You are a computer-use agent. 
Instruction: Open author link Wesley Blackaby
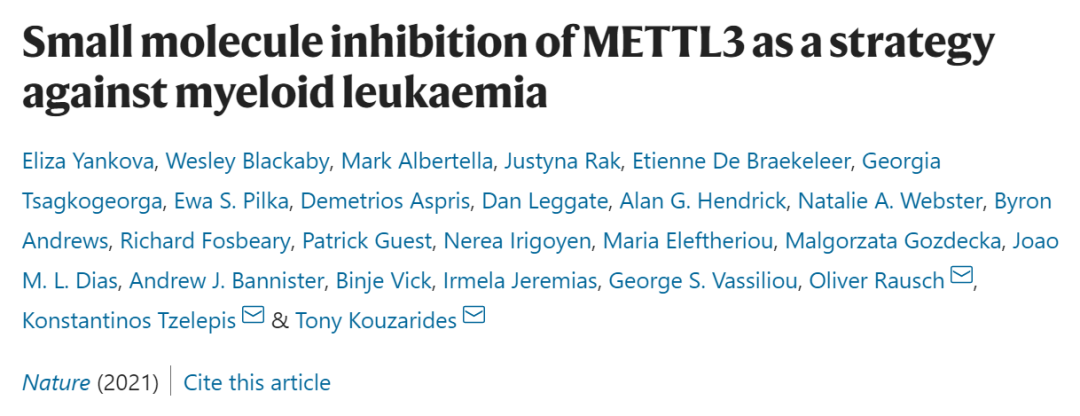pyautogui.click(x=248, y=161)
